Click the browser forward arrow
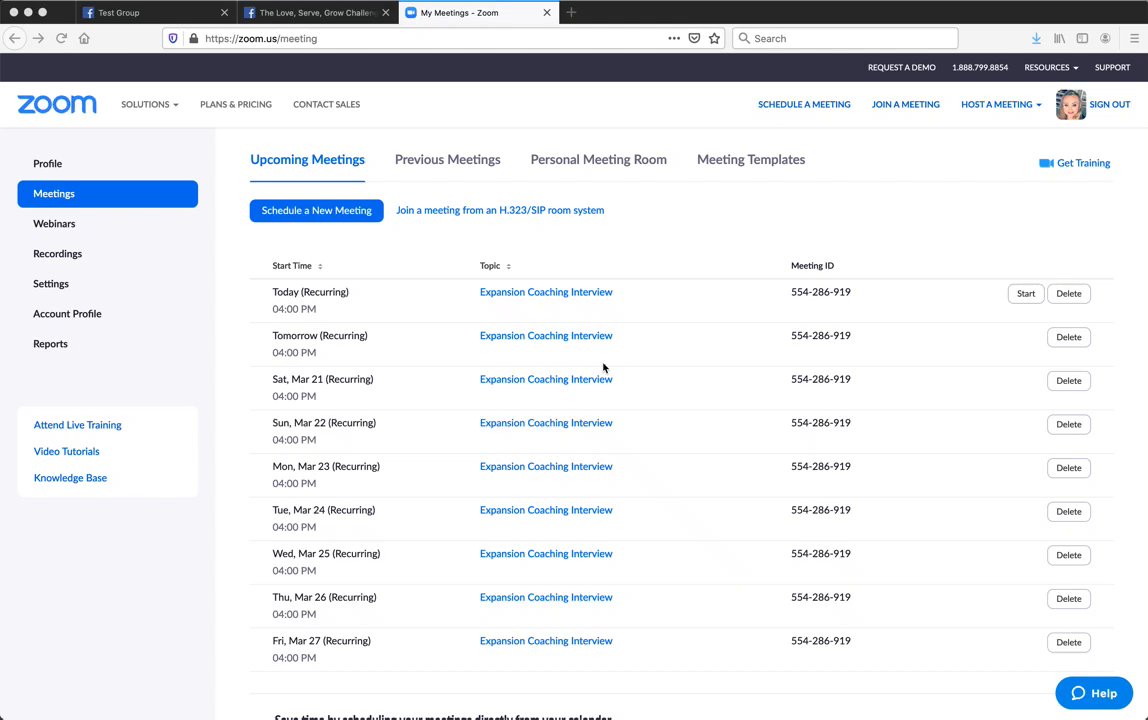Image resolution: width=1148 pixels, height=720 pixels. [39, 38]
